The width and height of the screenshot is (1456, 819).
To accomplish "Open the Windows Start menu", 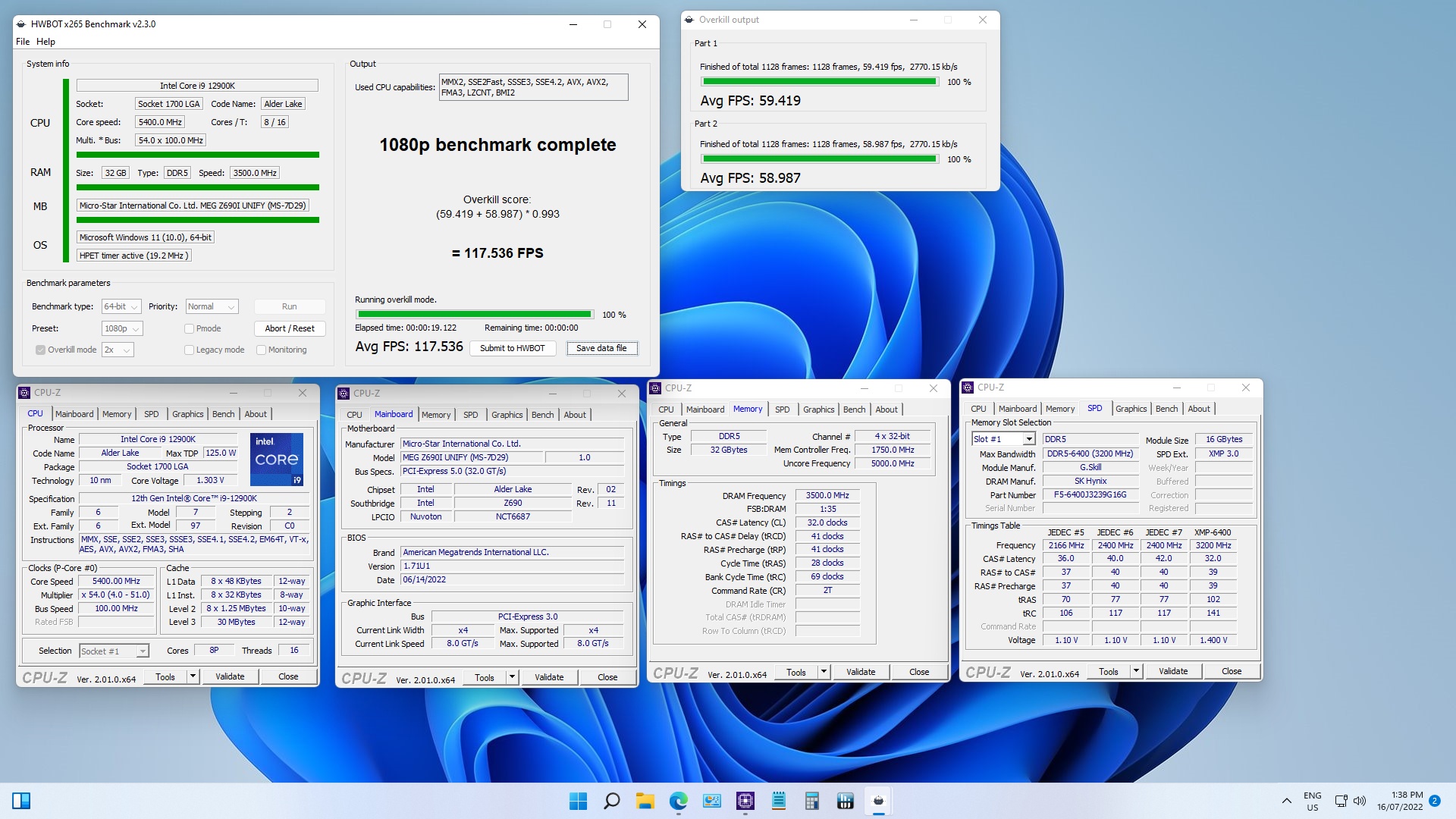I will (578, 801).
